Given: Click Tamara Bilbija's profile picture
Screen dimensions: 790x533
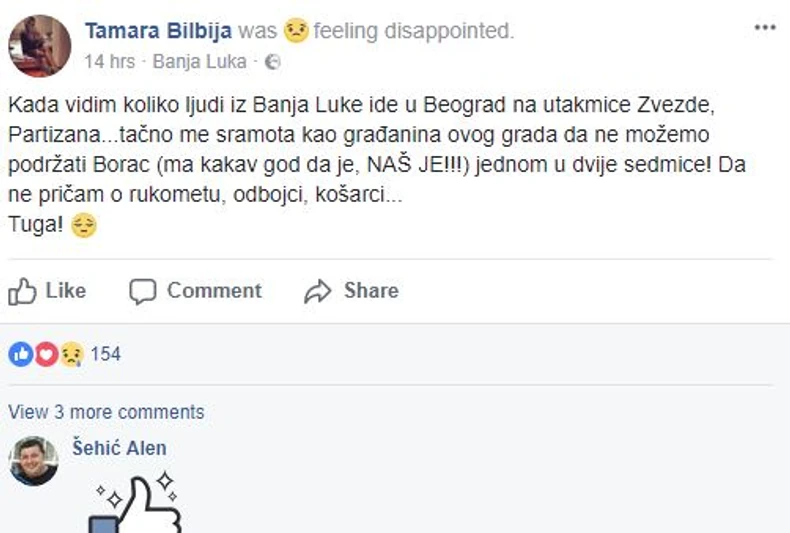Looking at the screenshot, I should point(40,45).
